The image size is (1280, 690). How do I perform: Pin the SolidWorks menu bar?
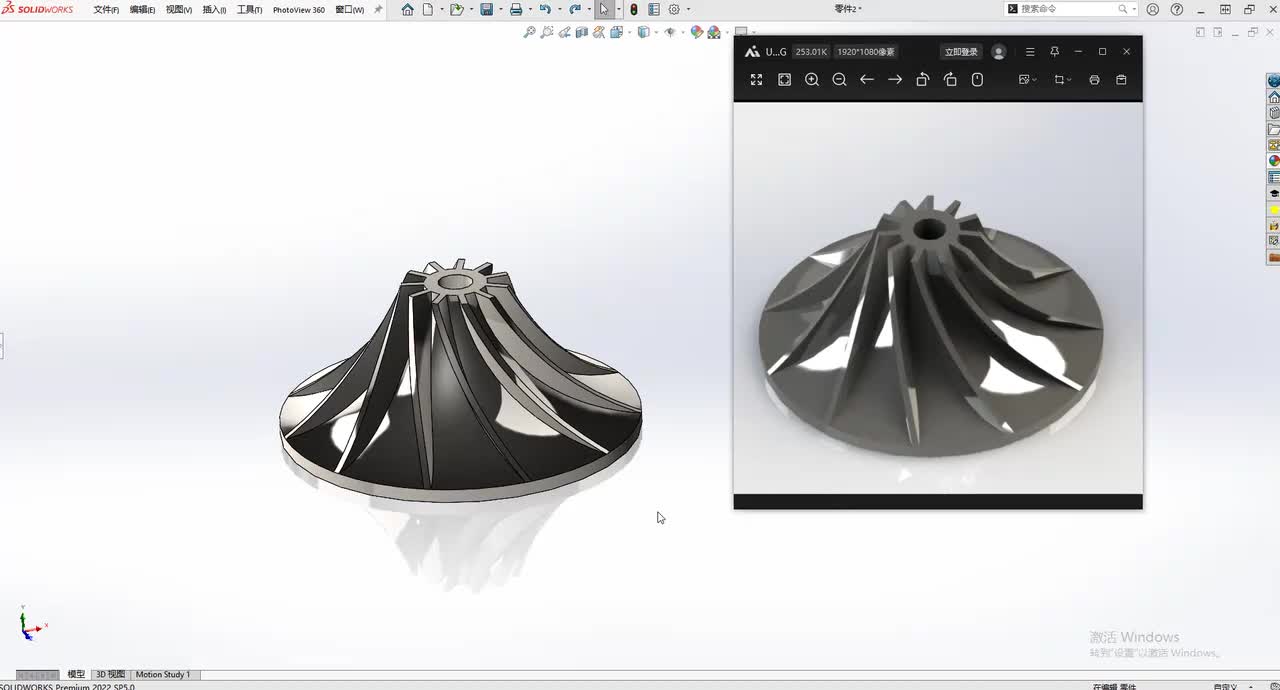[x=378, y=10]
